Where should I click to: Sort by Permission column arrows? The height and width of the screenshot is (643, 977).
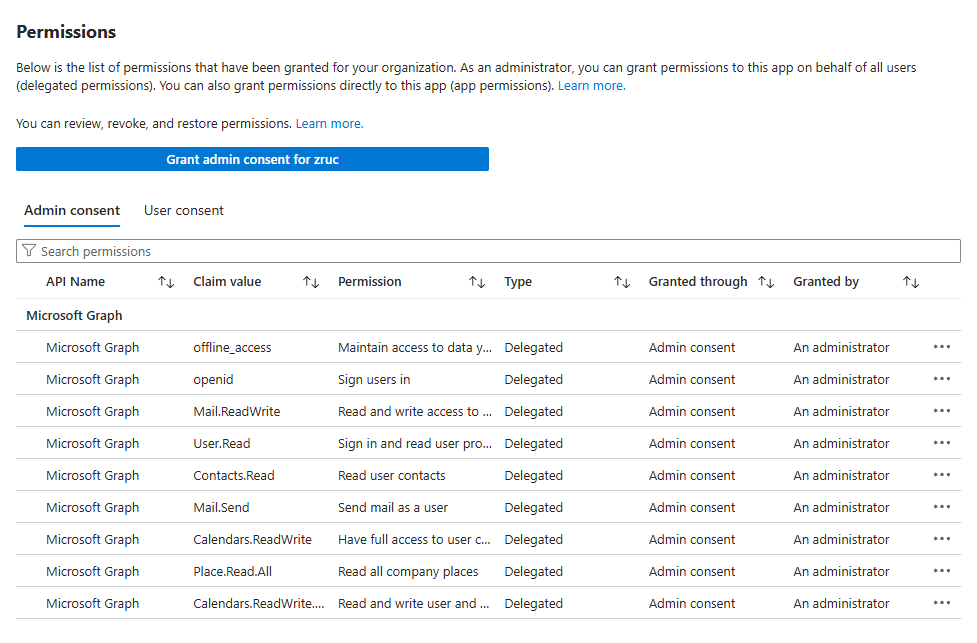pyautogui.click(x=477, y=282)
